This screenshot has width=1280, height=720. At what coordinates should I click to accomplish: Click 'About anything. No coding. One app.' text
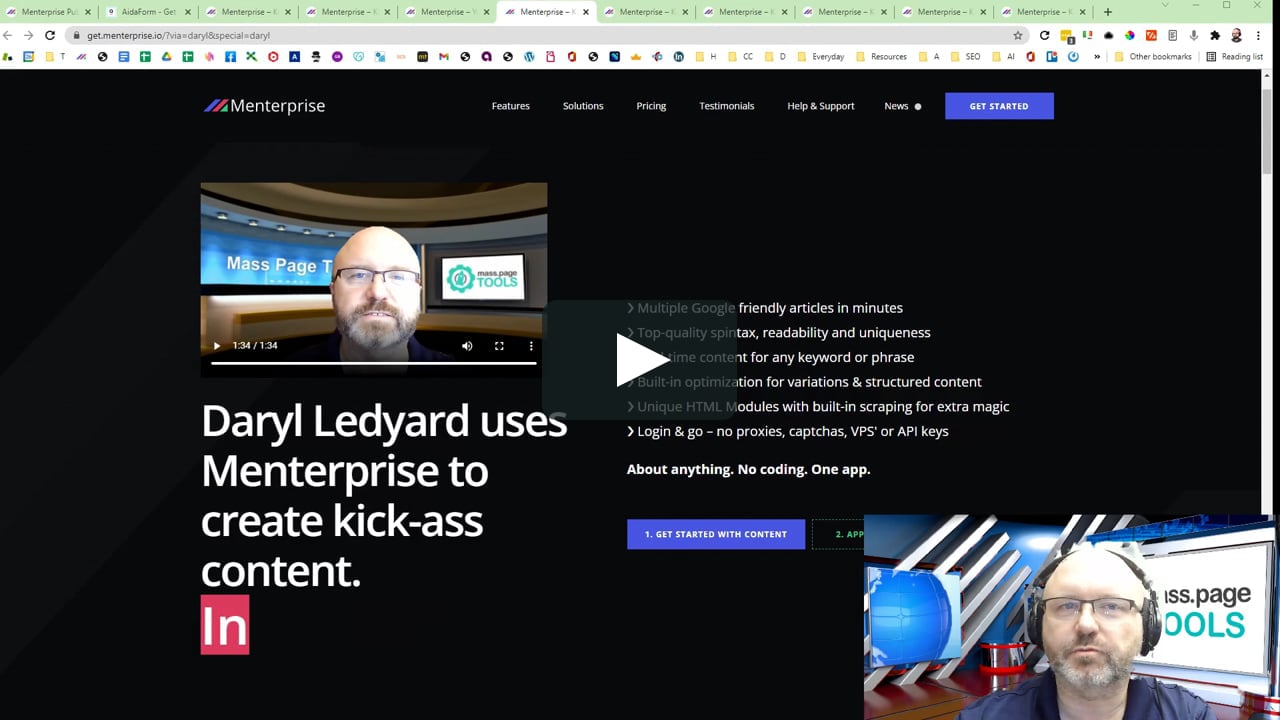click(x=749, y=469)
